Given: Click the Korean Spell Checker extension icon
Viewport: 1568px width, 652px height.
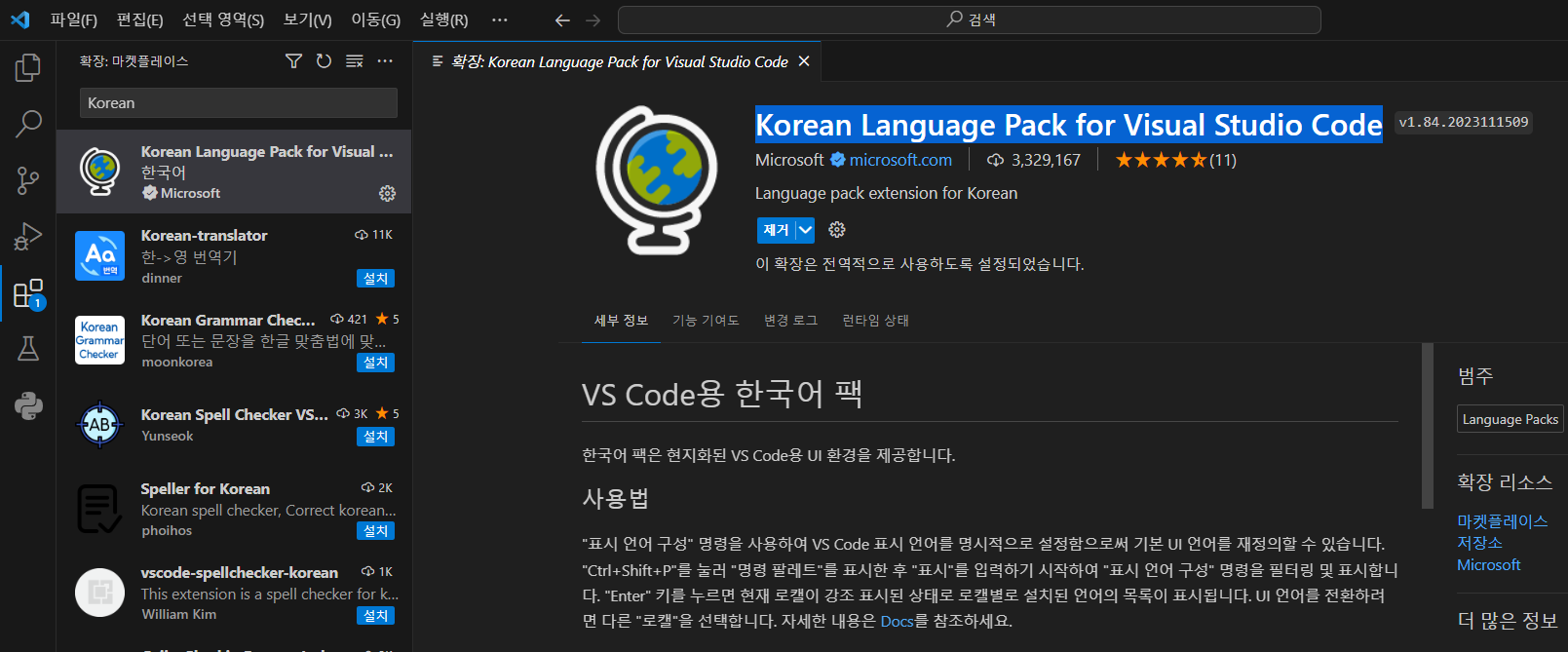Looking at the screenshot, I should [99, 424].
